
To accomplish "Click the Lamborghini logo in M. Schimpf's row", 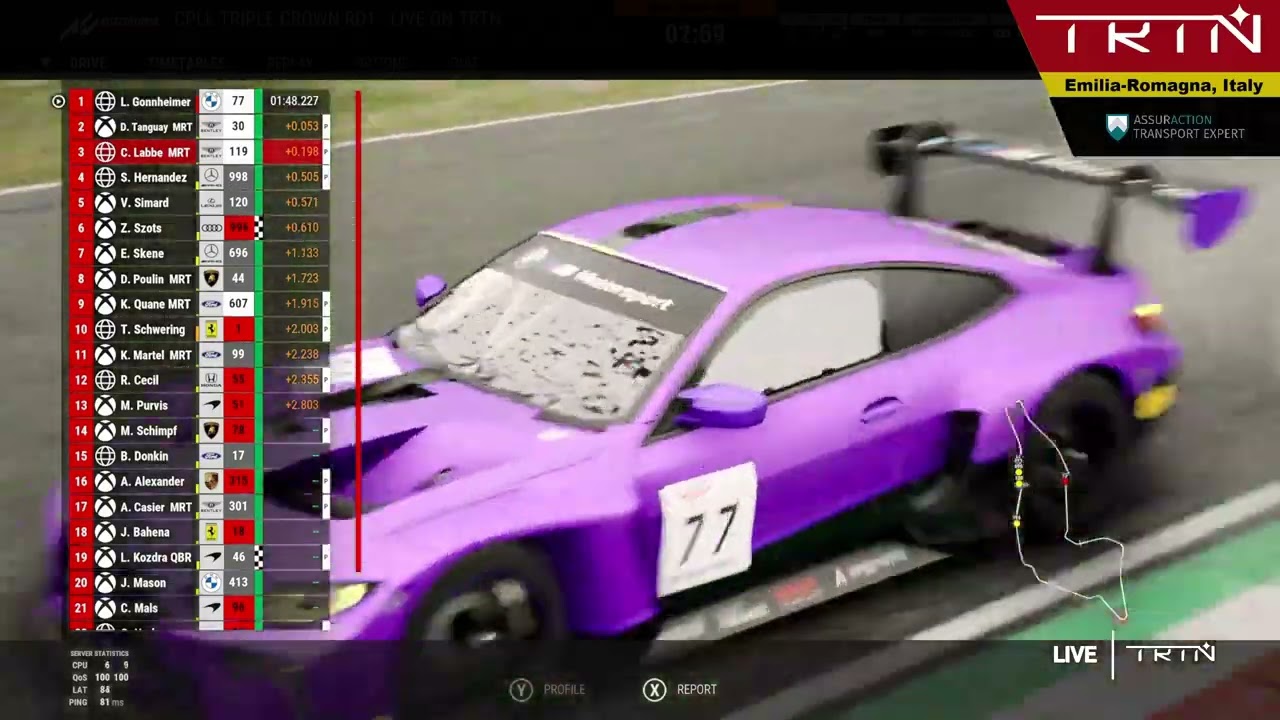I will 211,431.
